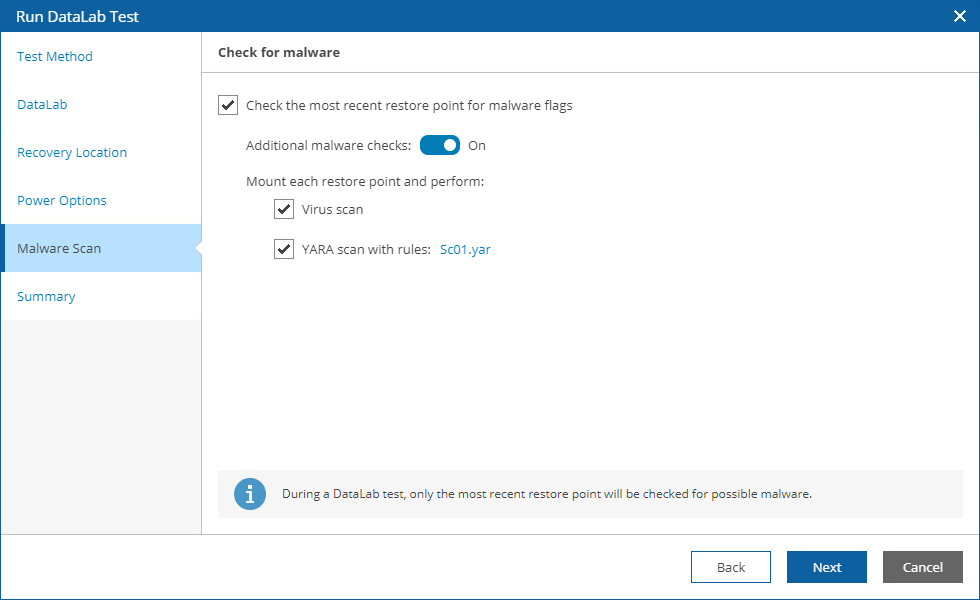This screenshot has width=980, height=600.
Task: Uncheck the YARA scan with rules option
Action: pos(284,249)
